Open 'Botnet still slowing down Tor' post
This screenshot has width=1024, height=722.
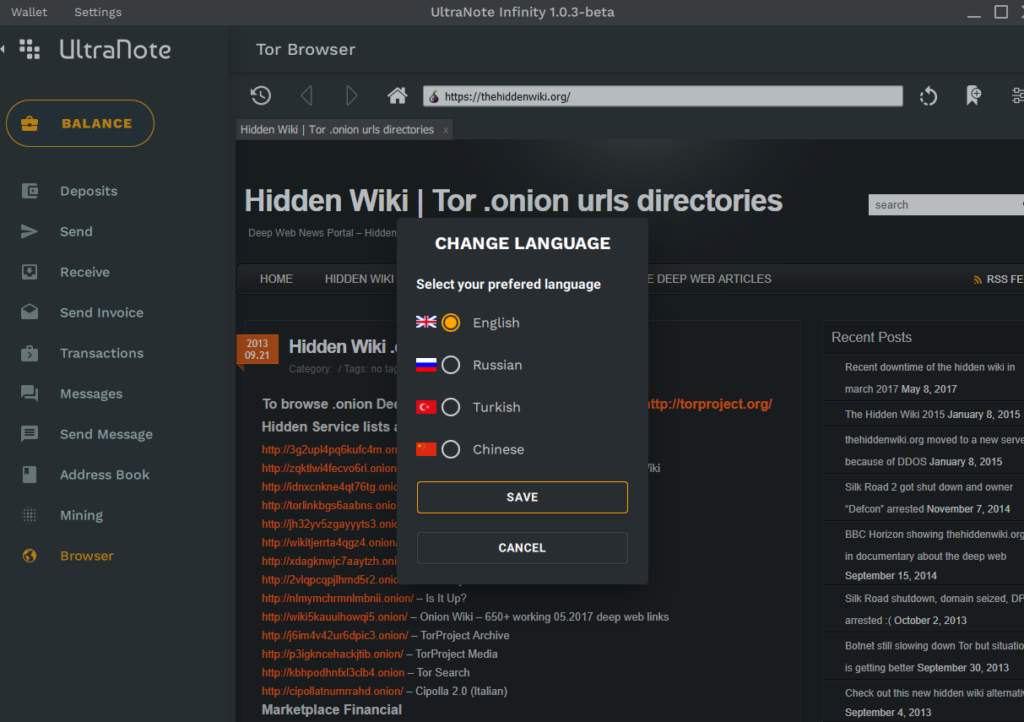click(934, 656)
